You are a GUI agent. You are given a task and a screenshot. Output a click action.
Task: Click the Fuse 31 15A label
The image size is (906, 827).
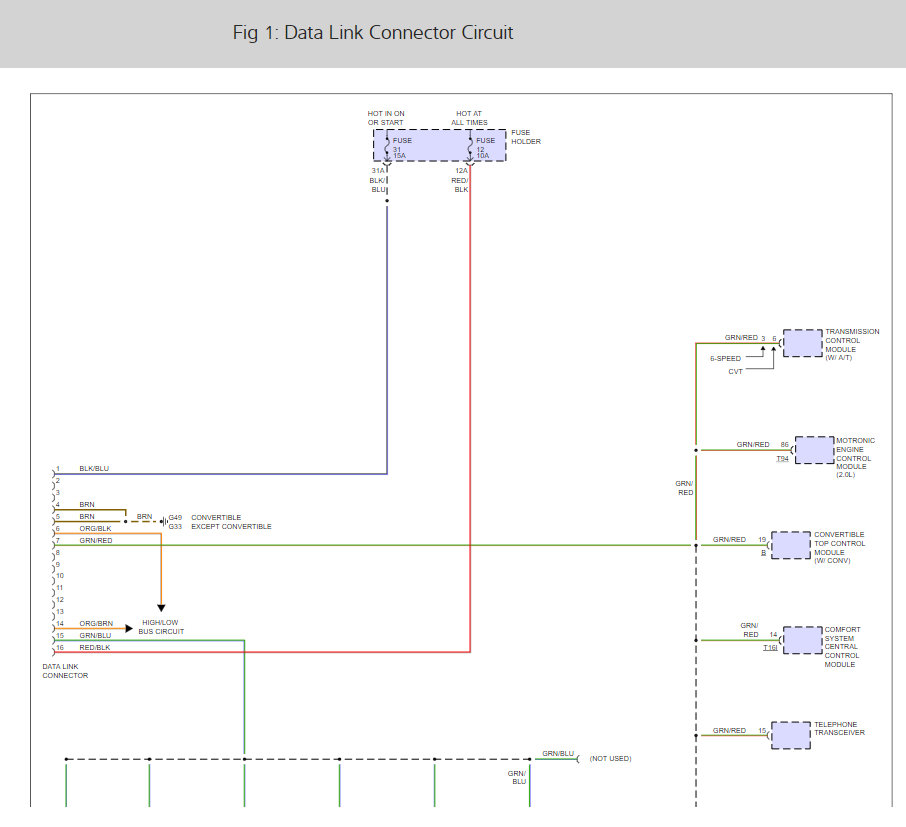click(402, 148)
